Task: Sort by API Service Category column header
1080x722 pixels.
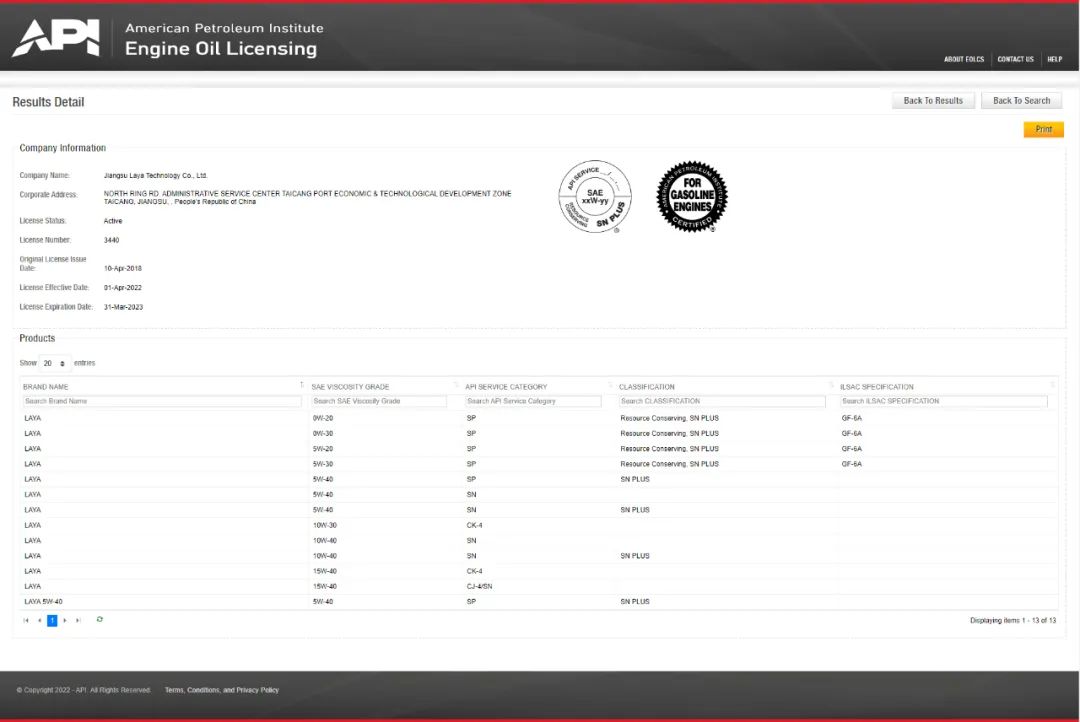Action: pyautogui.click(x=506, y=386)
